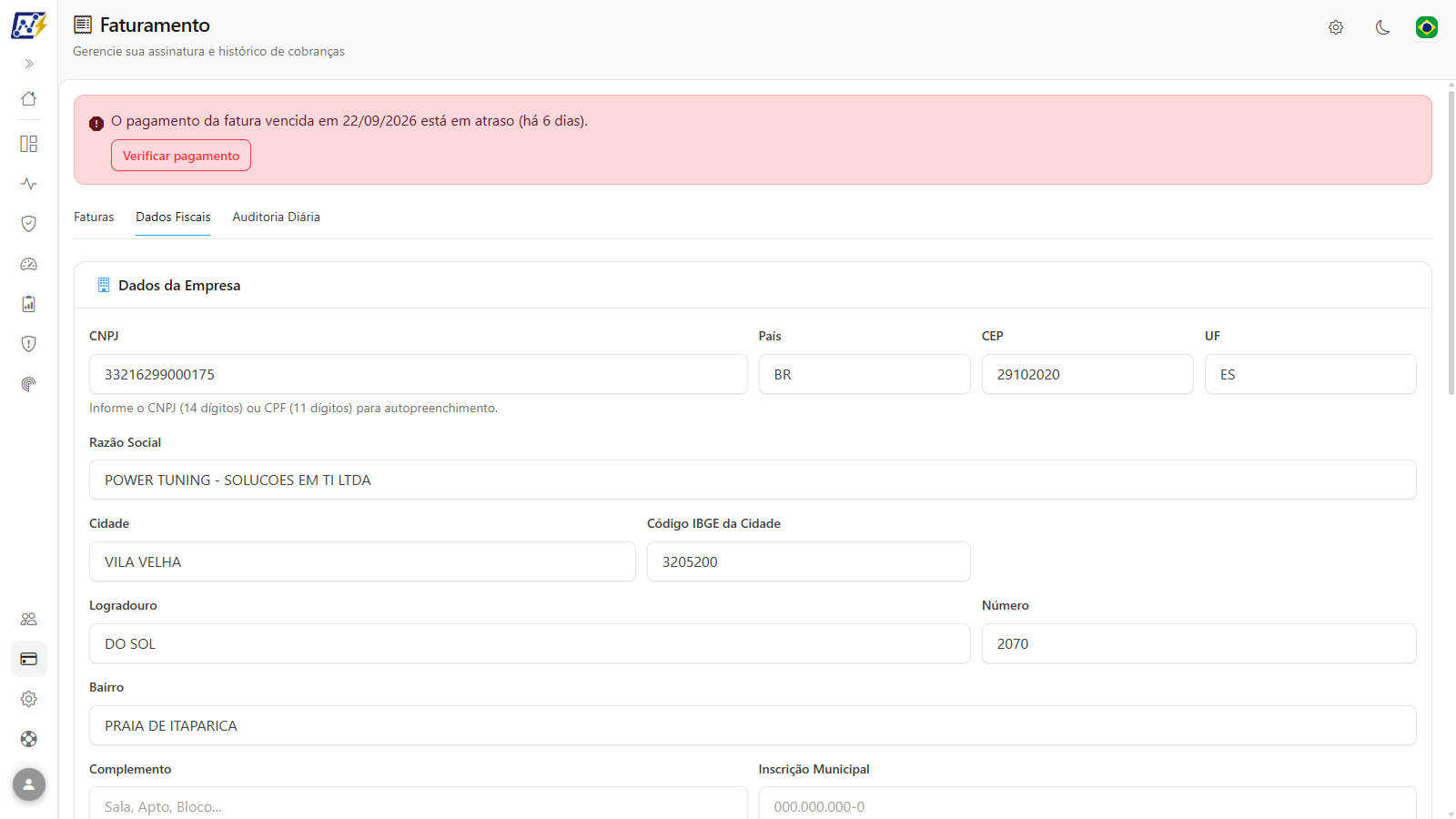Click the CEP input field
This screenshot has height=819, width=1456.
pyautogui.click(x=1087, y=374)
